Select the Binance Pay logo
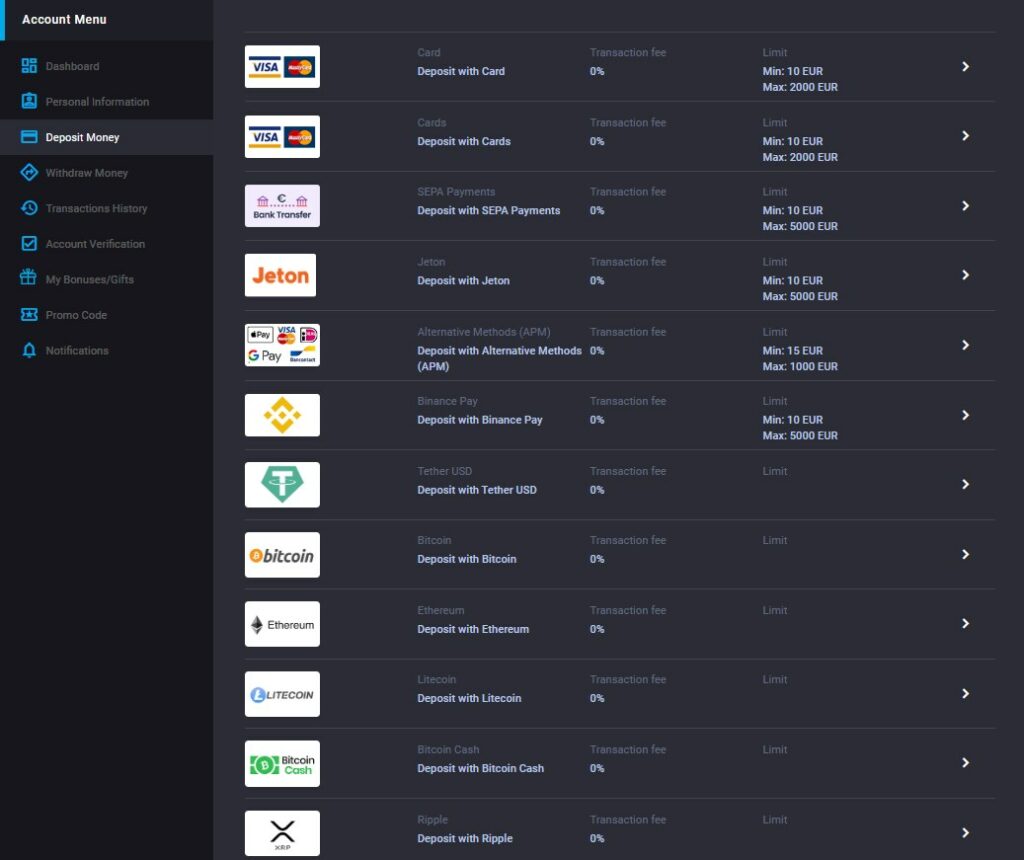 coord(282,415)
